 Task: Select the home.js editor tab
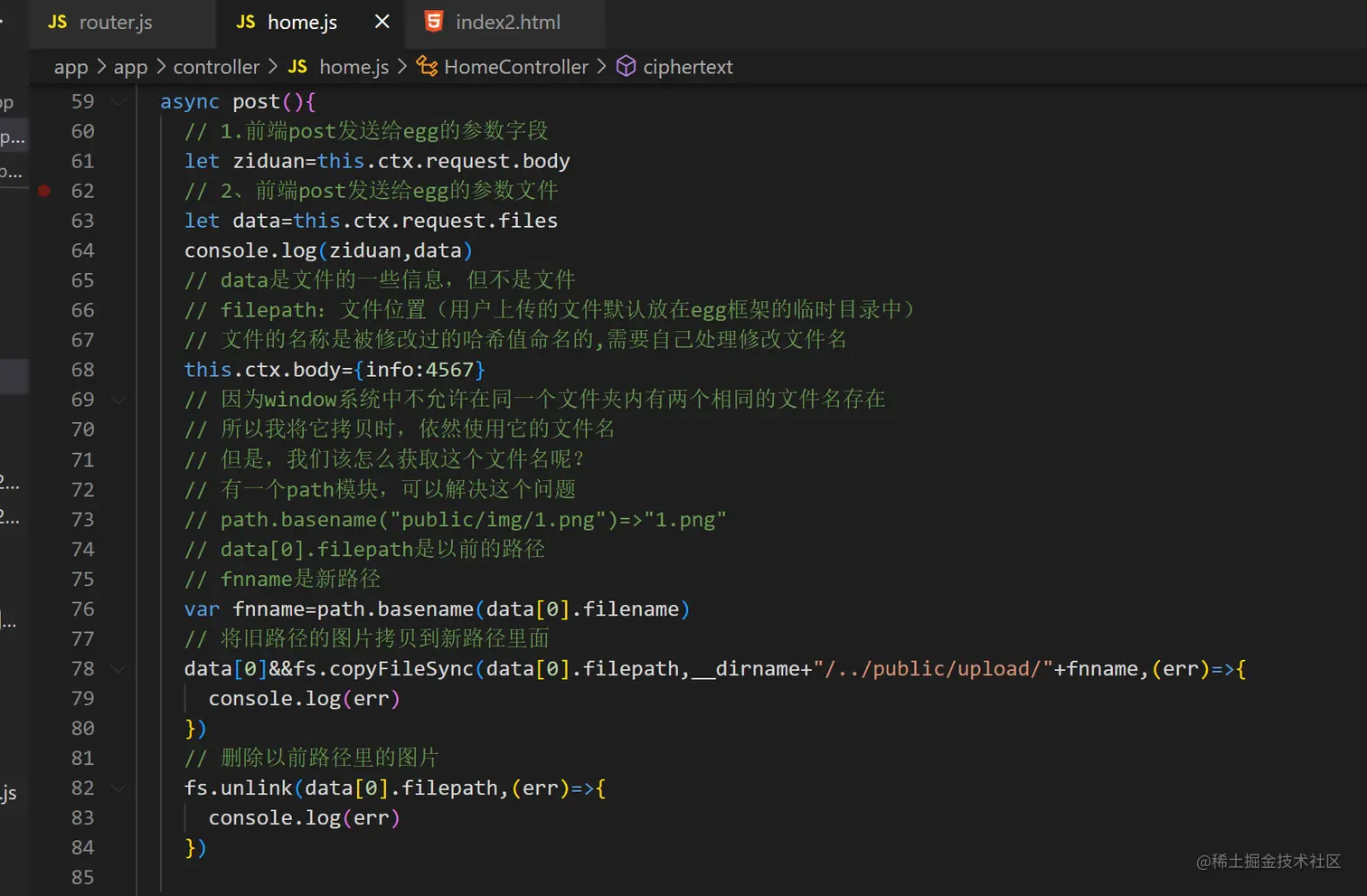click(x=302, y=23)
